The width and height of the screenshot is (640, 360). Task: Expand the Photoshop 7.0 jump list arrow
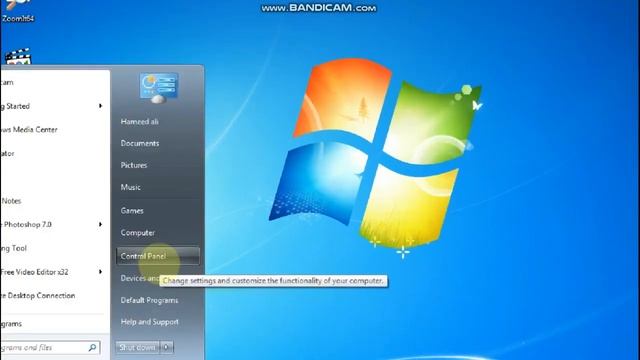coord(100,224)
